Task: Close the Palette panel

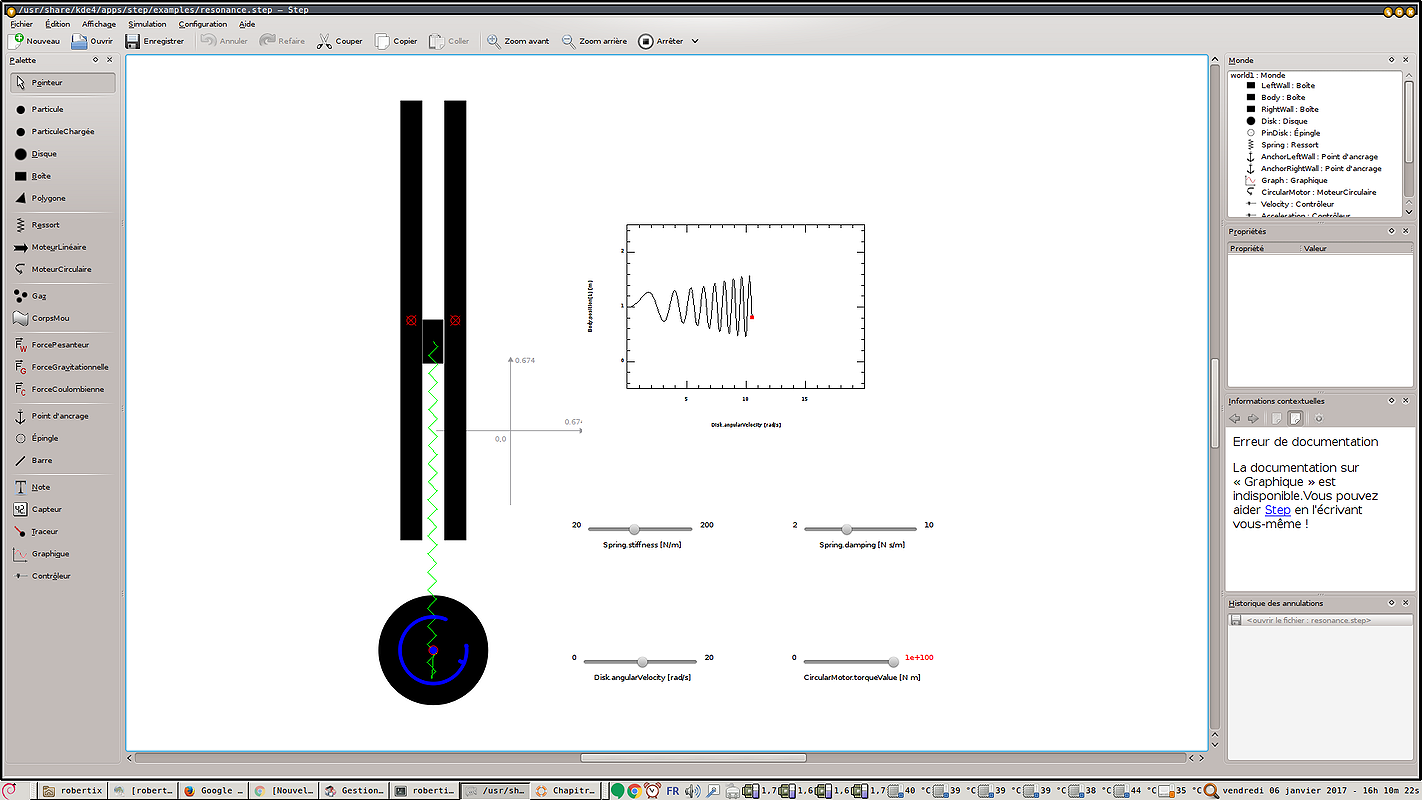Action: 110,61
